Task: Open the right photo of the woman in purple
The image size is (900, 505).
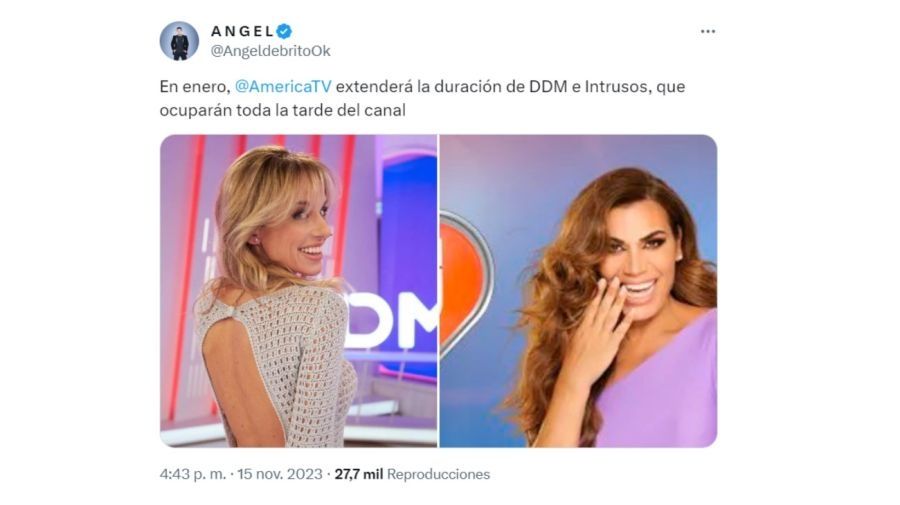Action: tap(579, 291)
